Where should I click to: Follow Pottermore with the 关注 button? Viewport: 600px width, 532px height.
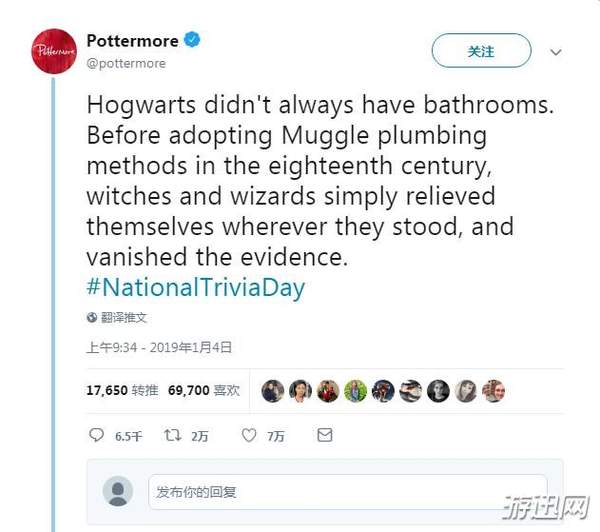pyautogui.click(x=481, y=51)
